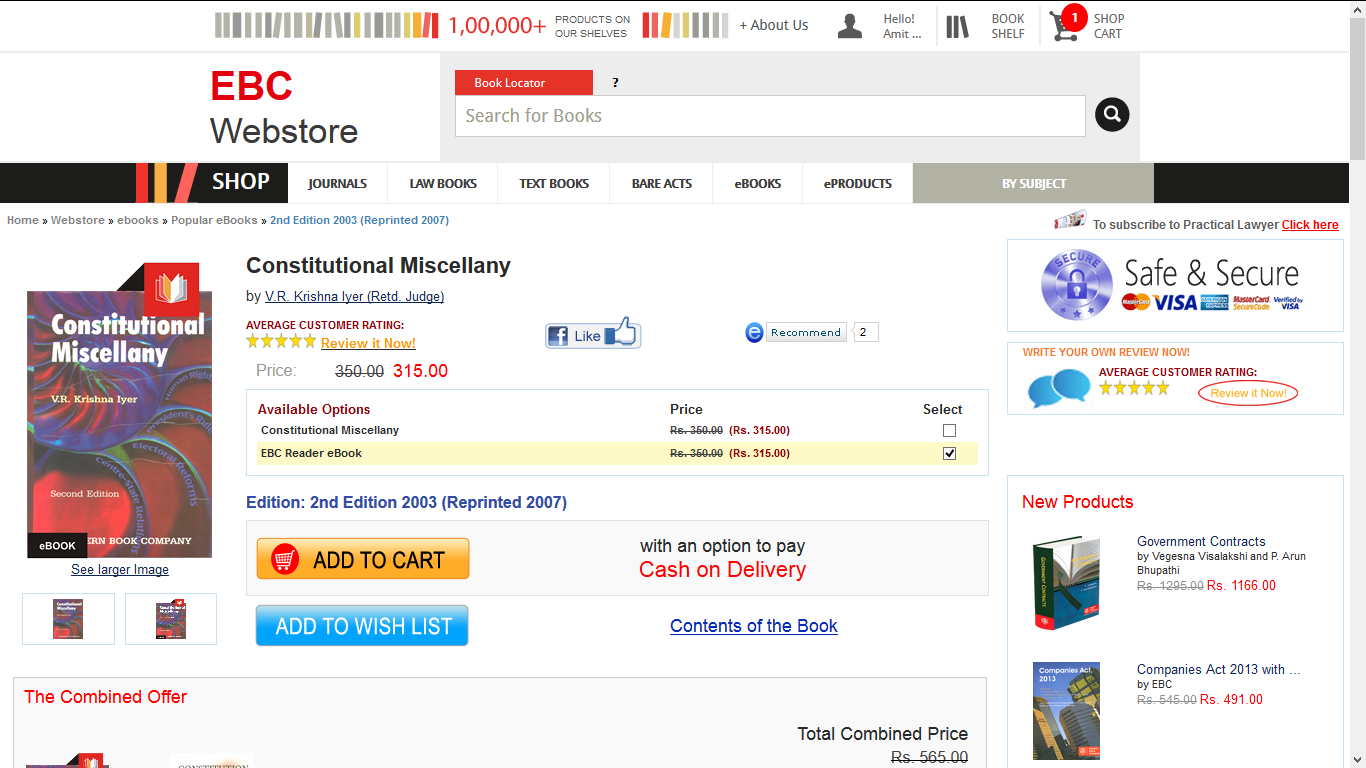Click the Recommend 'e' icon

point(755,332)
